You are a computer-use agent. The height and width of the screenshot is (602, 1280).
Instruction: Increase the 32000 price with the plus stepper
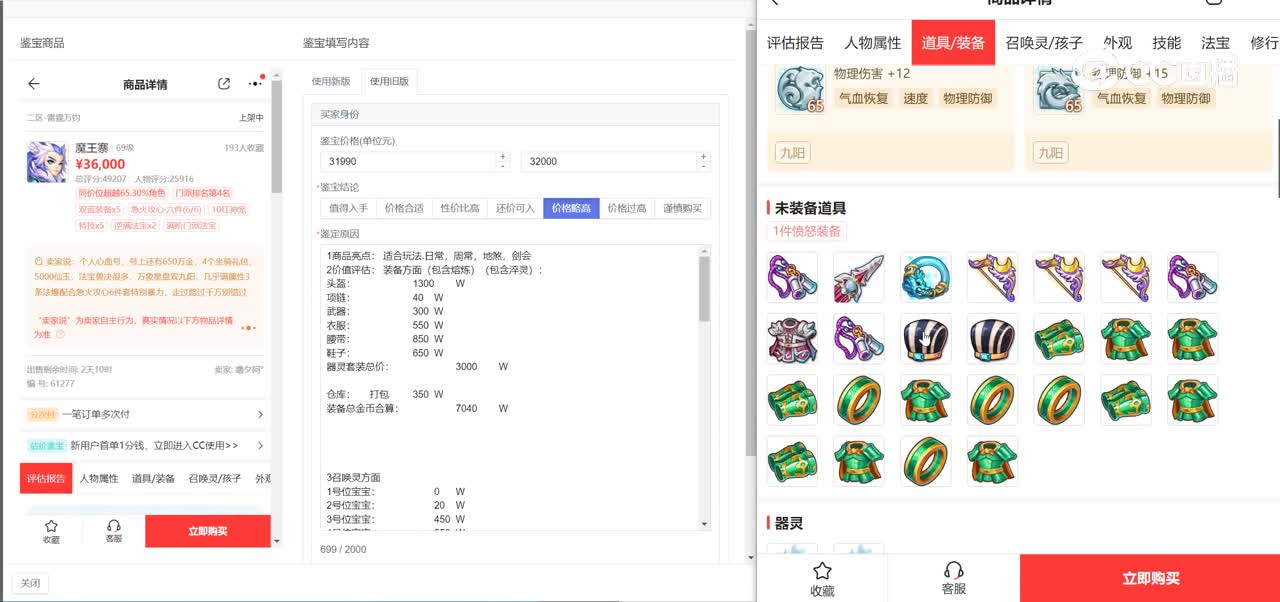703,156
